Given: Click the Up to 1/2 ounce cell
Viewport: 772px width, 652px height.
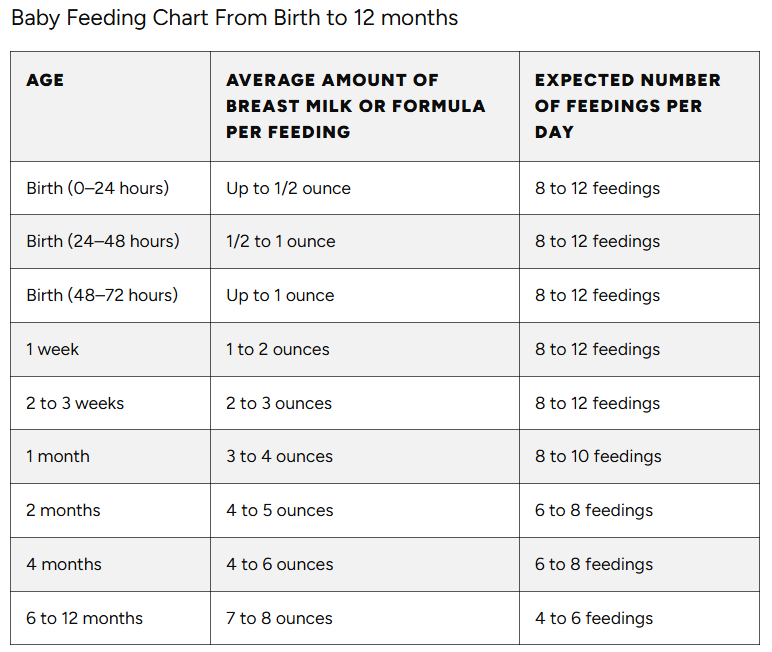Looking at the screenshot, I should coord(289,188).
